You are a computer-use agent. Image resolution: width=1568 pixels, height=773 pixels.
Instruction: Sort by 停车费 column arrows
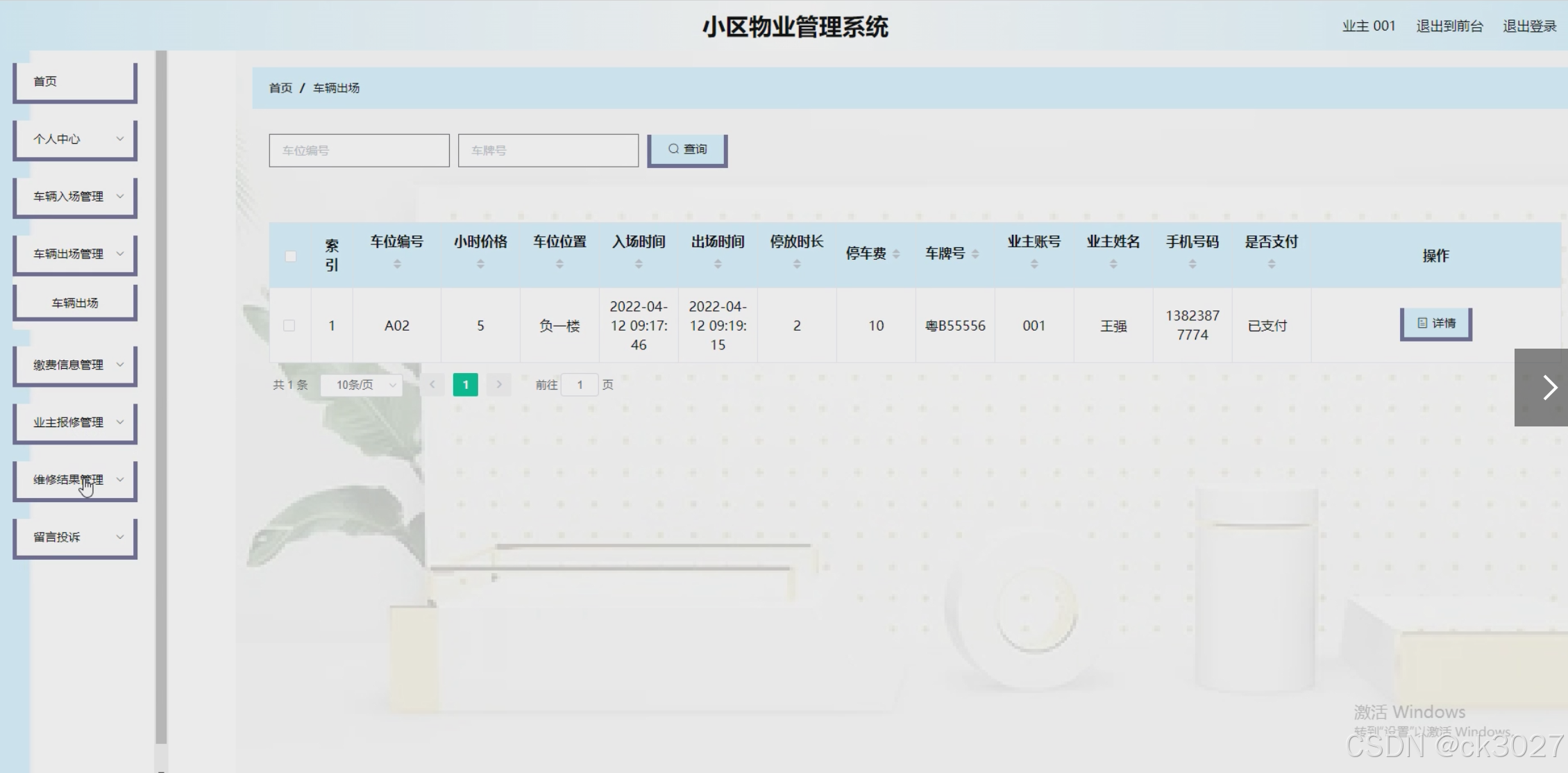[x=896, y=254]
